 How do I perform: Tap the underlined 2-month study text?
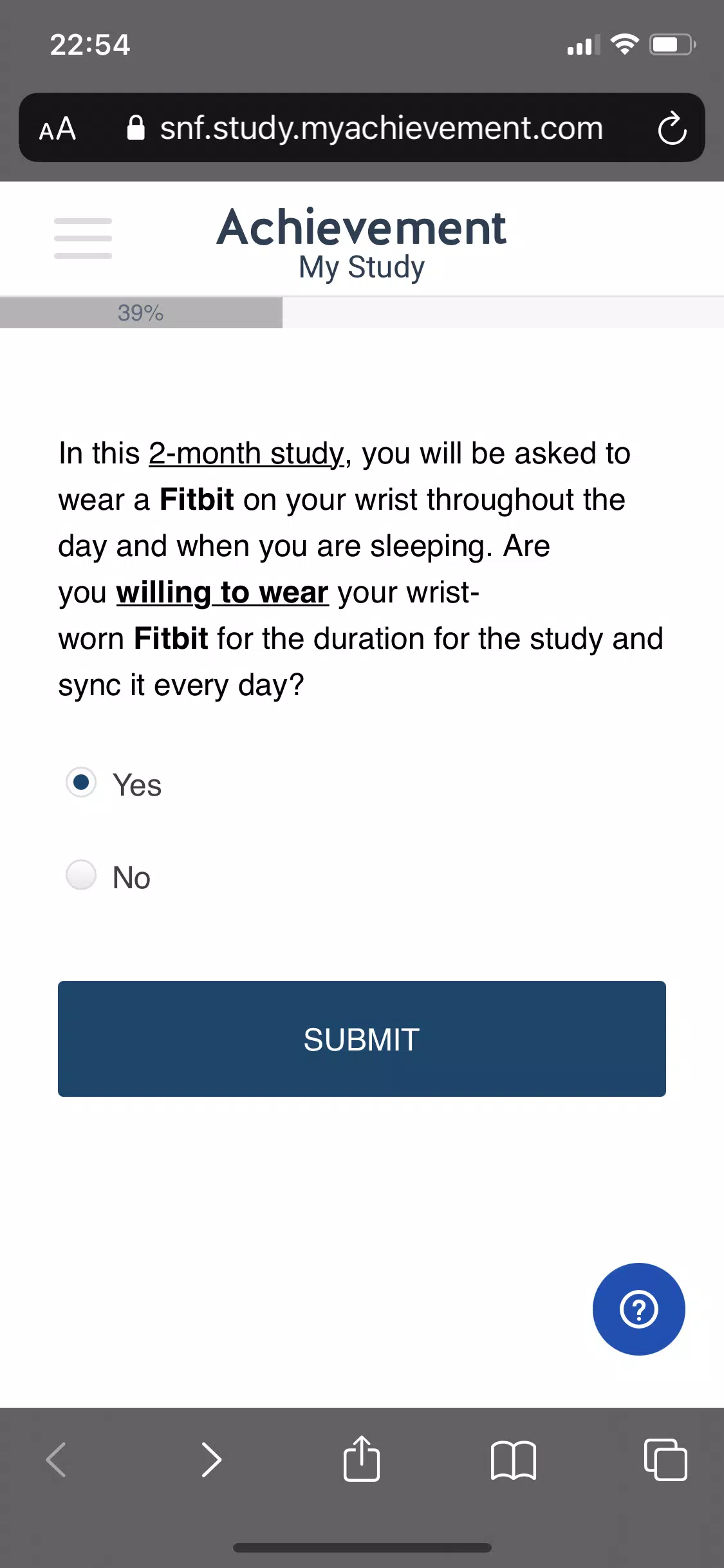point(247,453)
